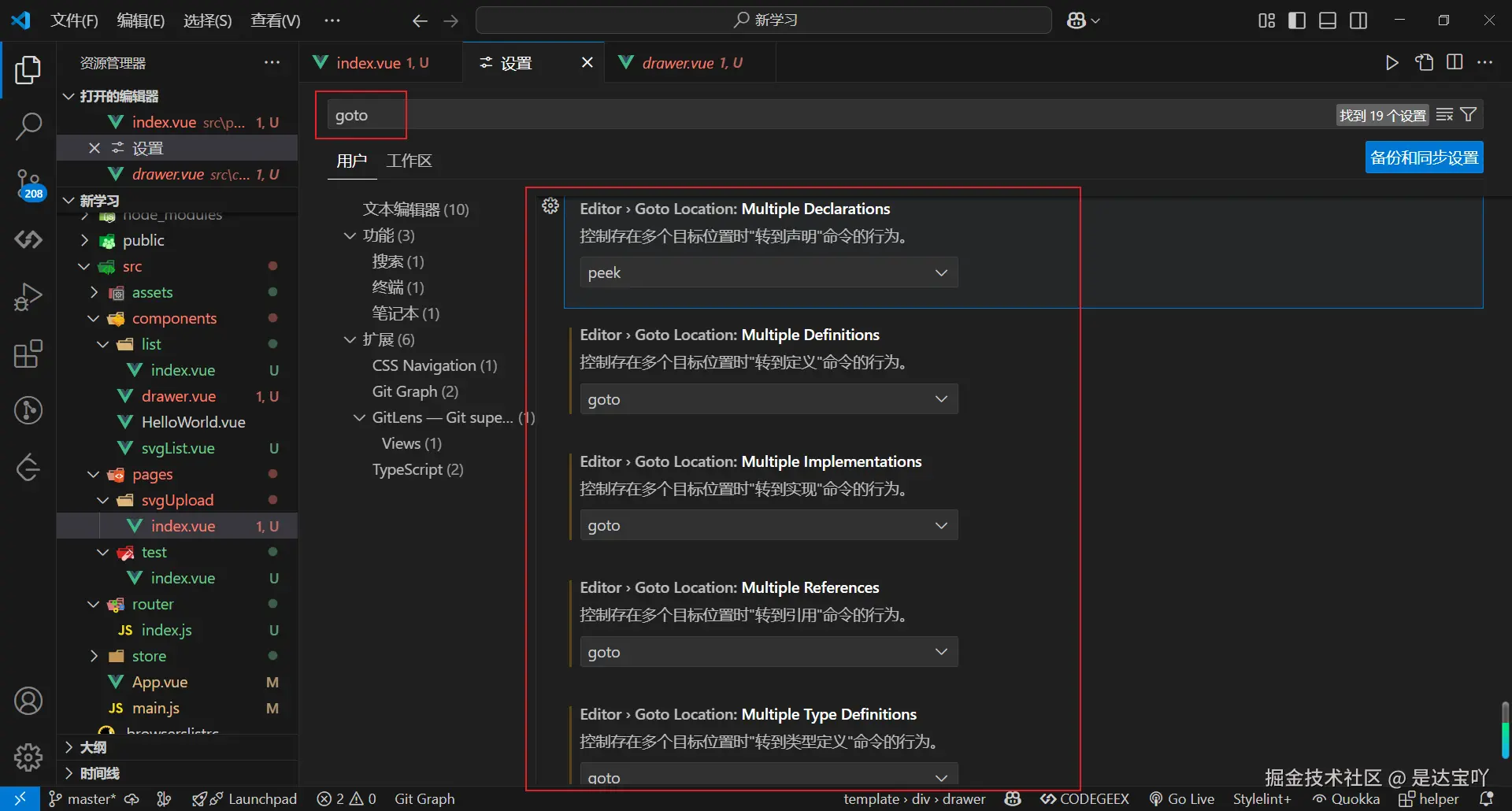Go back with the left arrow
1512x811 pixels.
click(x=421, y=20)
